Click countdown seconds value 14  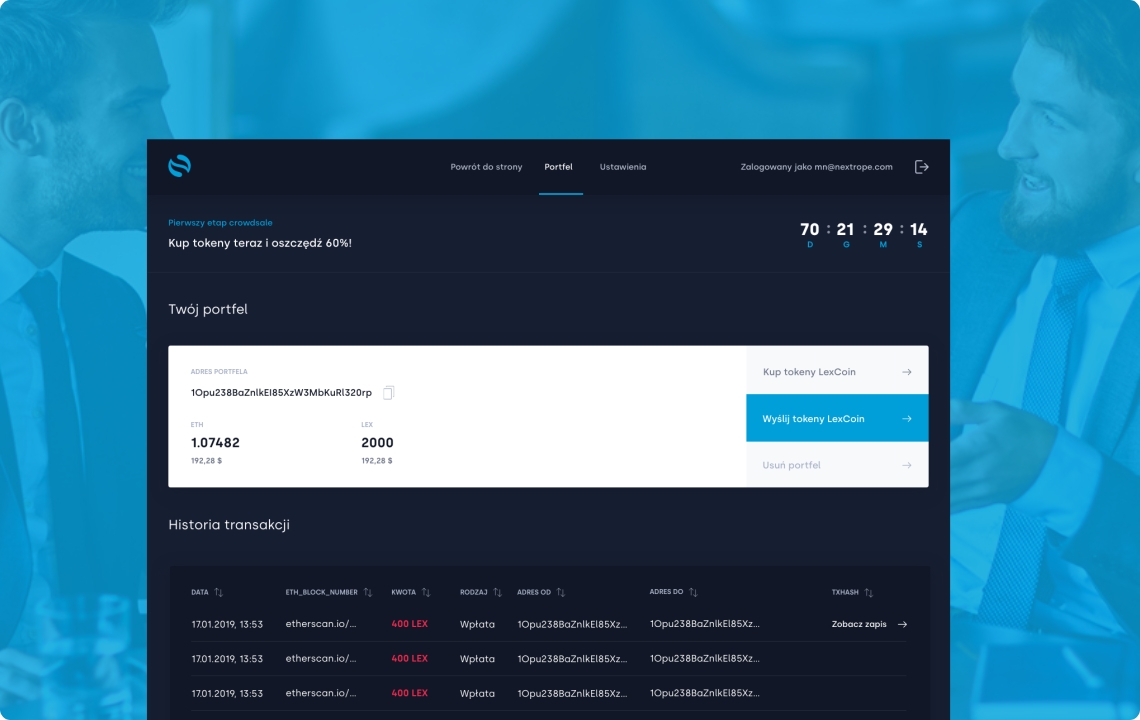(919, 230)
